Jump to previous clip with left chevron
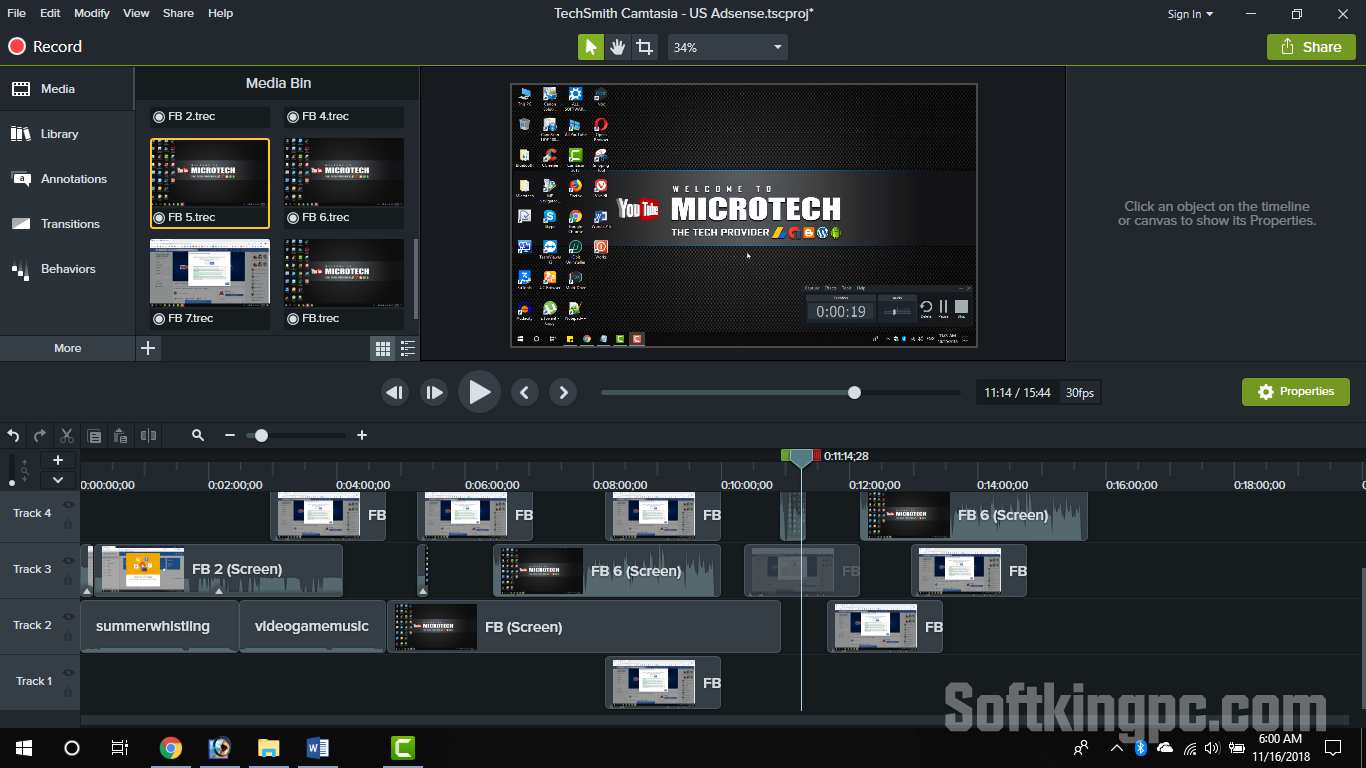Image resolution: width=1366 pixels, height=768 pixels. 525,392
